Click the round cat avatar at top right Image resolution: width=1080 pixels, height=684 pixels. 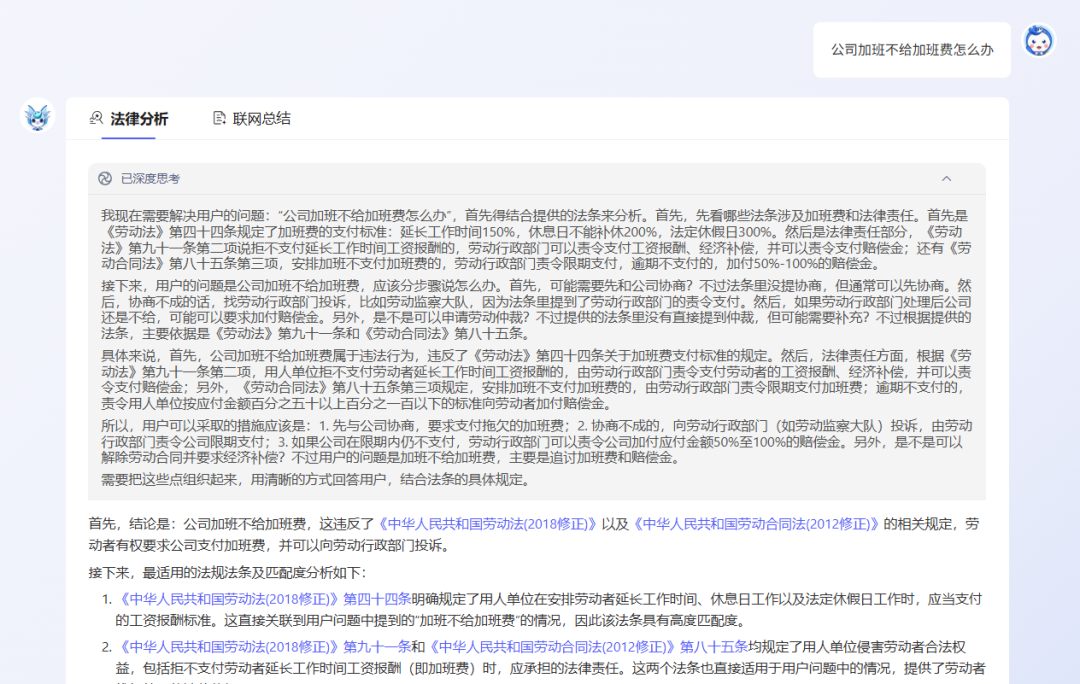click(1038, 40)
